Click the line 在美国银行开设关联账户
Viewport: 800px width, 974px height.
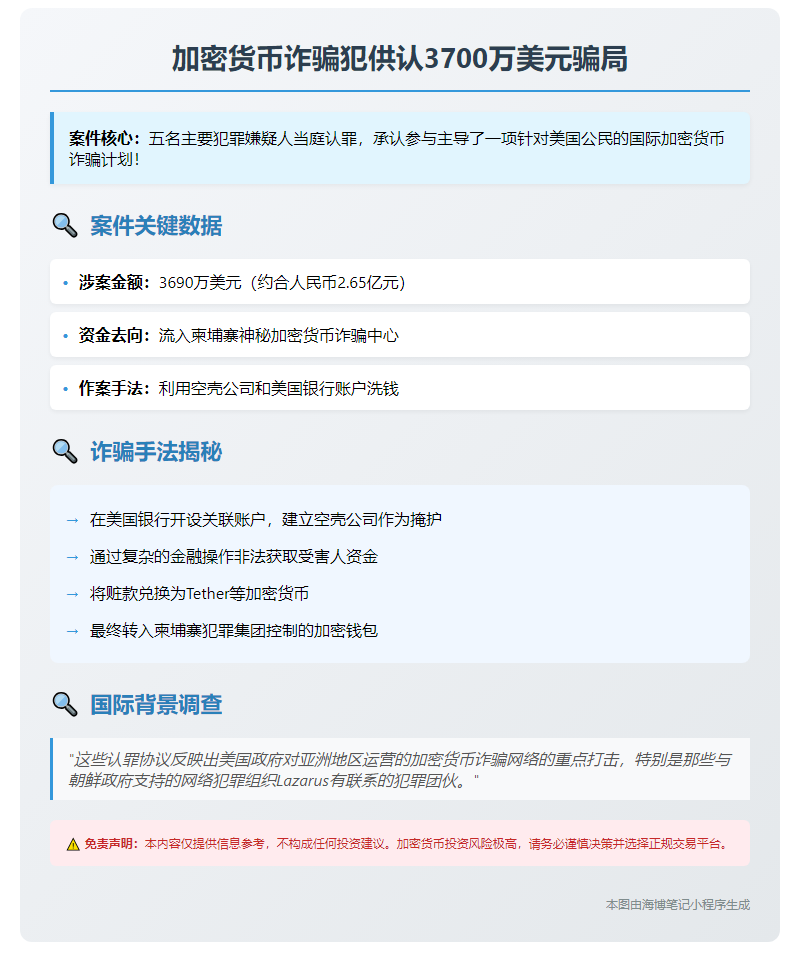pyautogui.click(x=266, y=519)
